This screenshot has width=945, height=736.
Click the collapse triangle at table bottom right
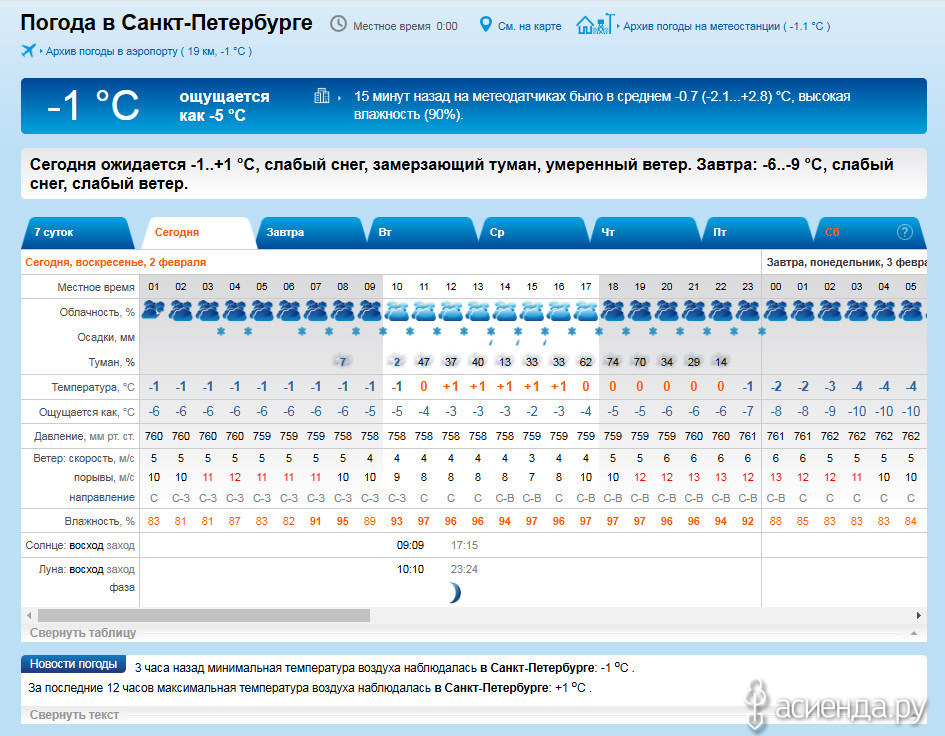click(x=914, y=633)
